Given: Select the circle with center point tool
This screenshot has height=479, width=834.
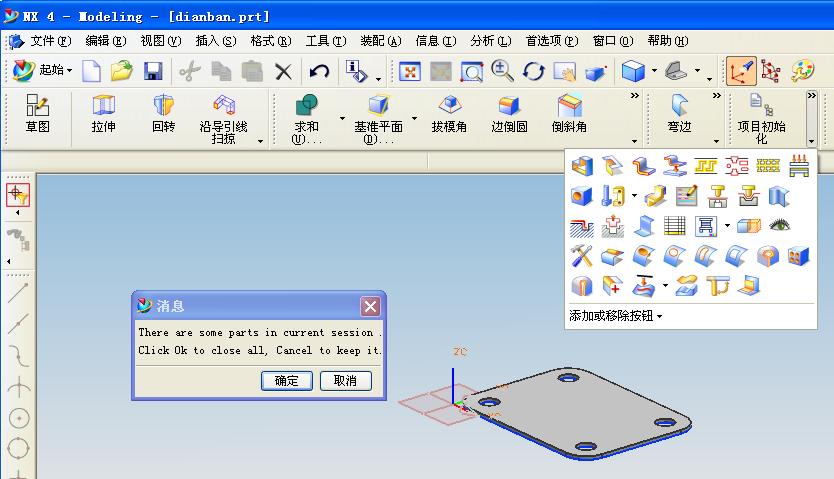Looking at the screenshot, I should pyautogui.click(x=19, y=419).
